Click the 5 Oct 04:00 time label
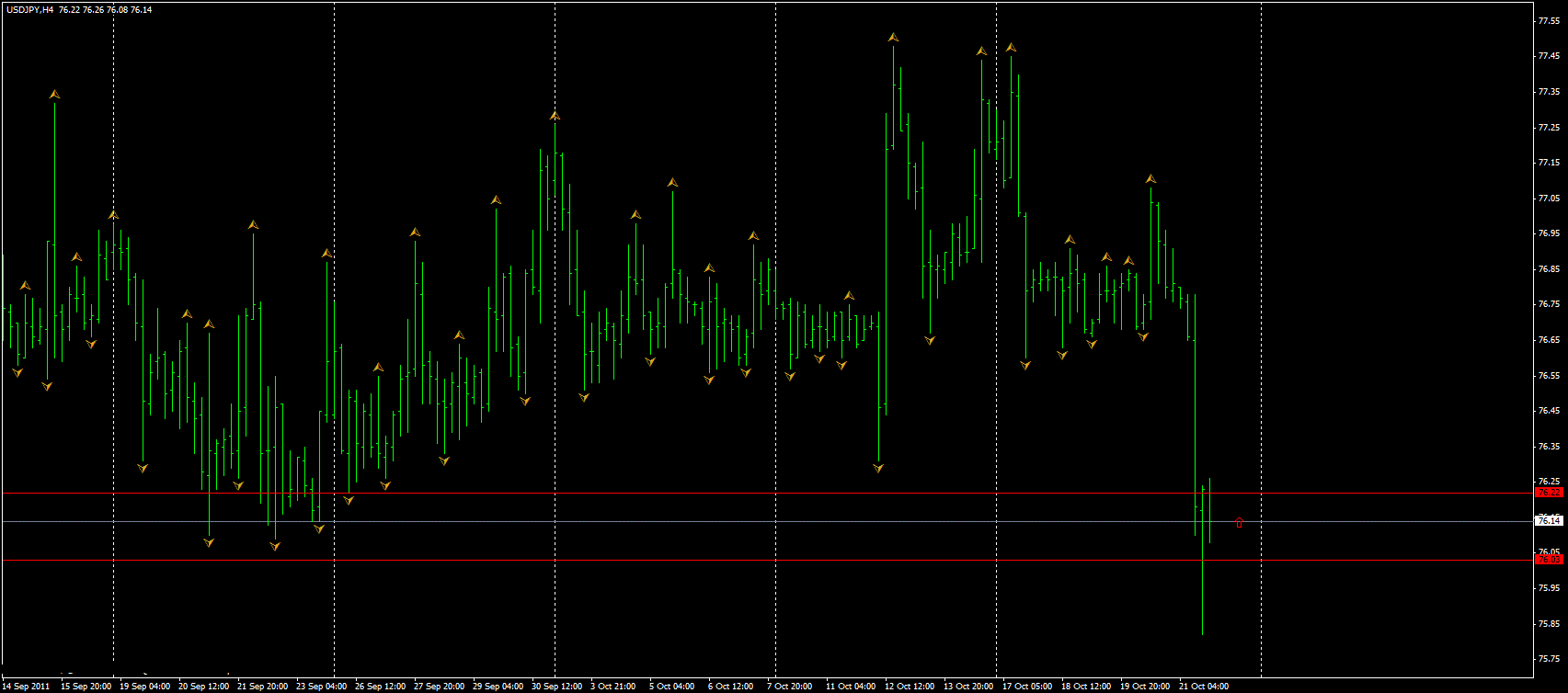1568x693 pixels. point(672,687)
